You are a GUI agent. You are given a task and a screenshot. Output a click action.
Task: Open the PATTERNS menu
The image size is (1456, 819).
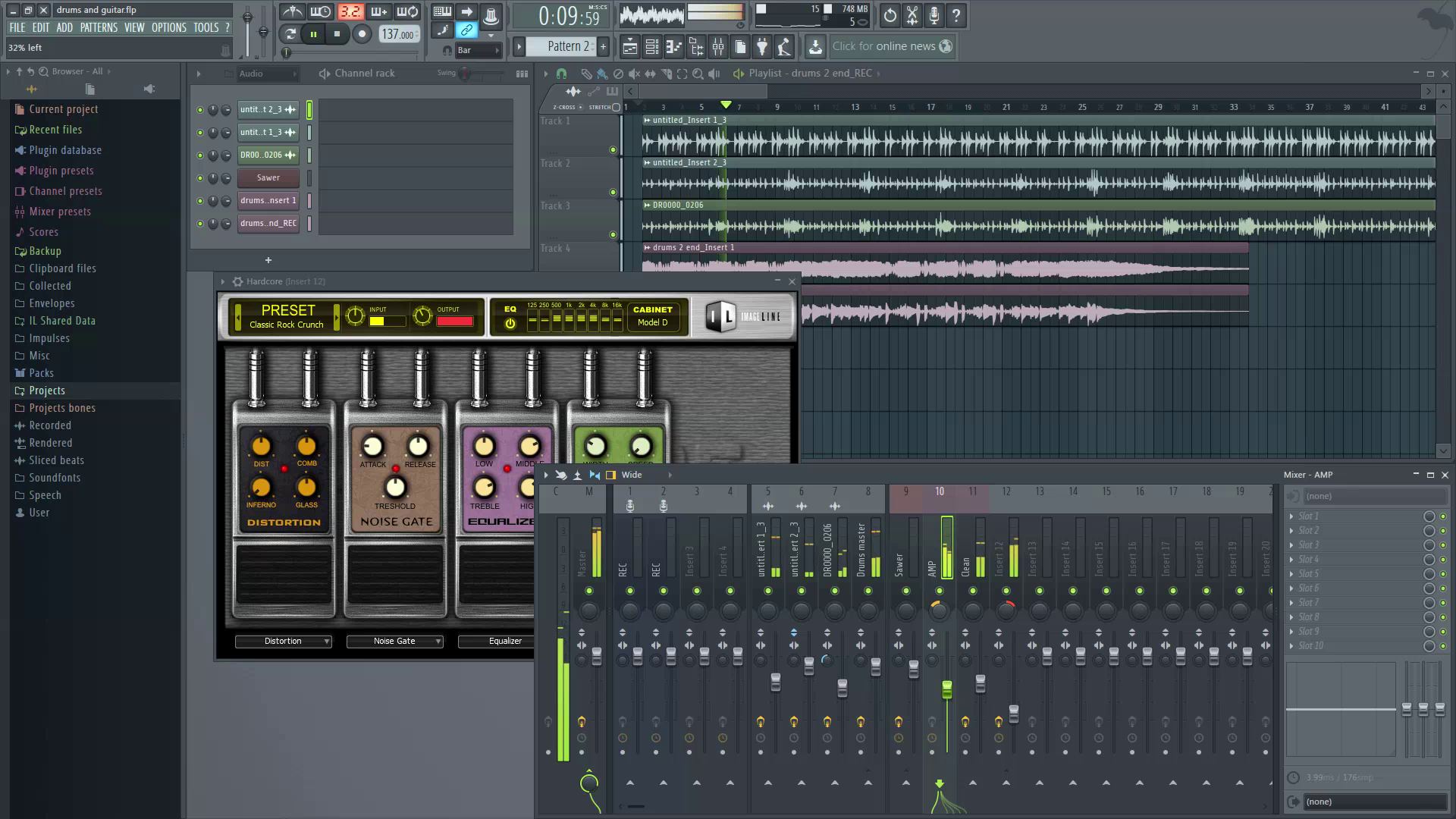click(x=99, y=27)
